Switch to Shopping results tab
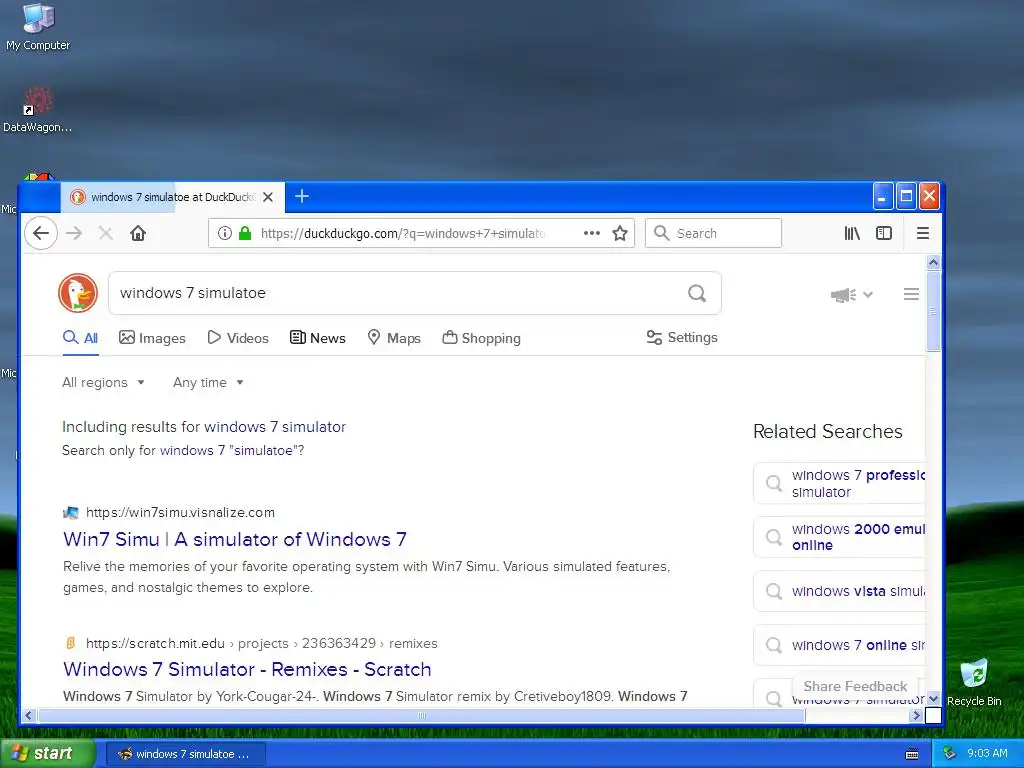The width and height of the screenshot is (1024, 768). tap(481, 338)
